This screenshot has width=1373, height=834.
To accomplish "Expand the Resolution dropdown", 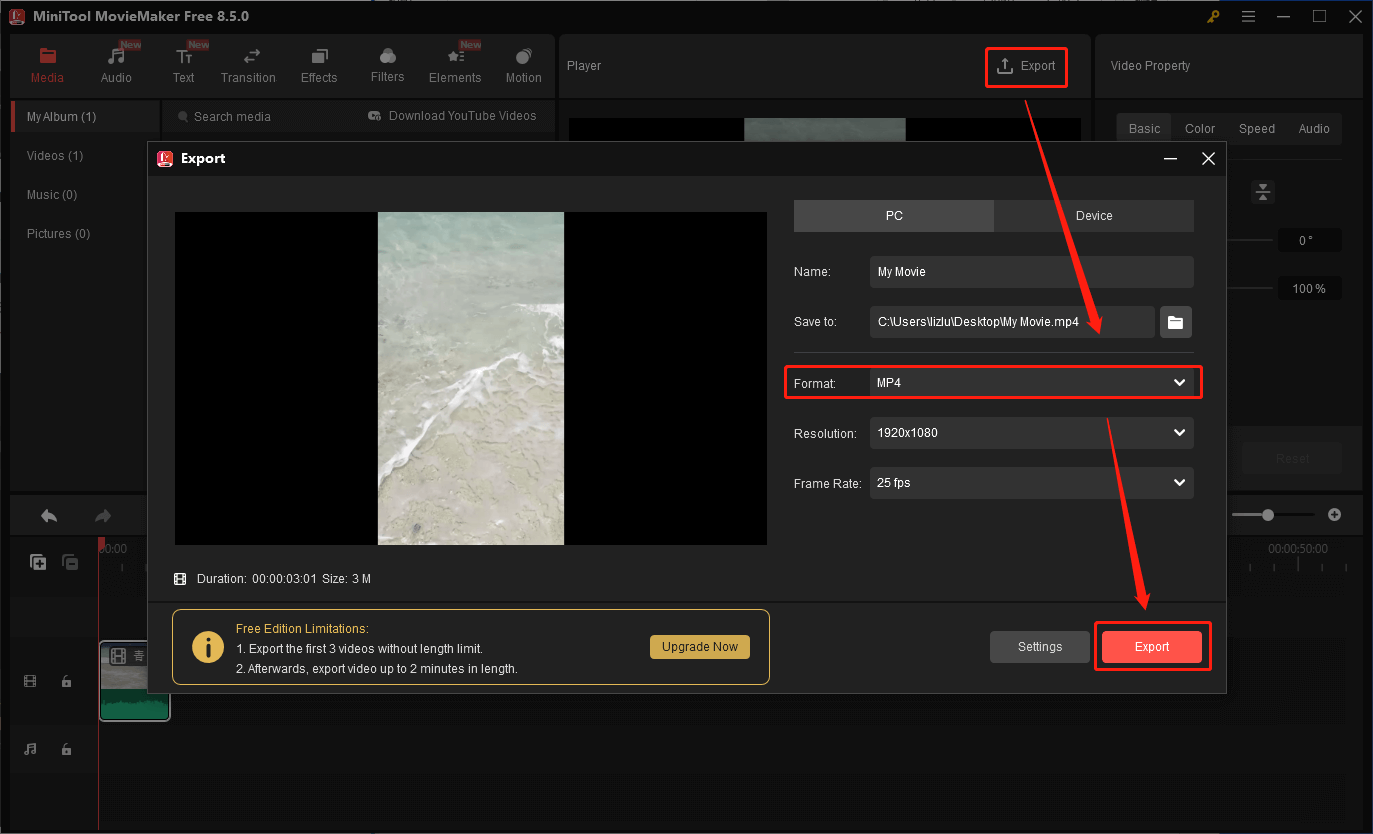I will point(1031,433).
